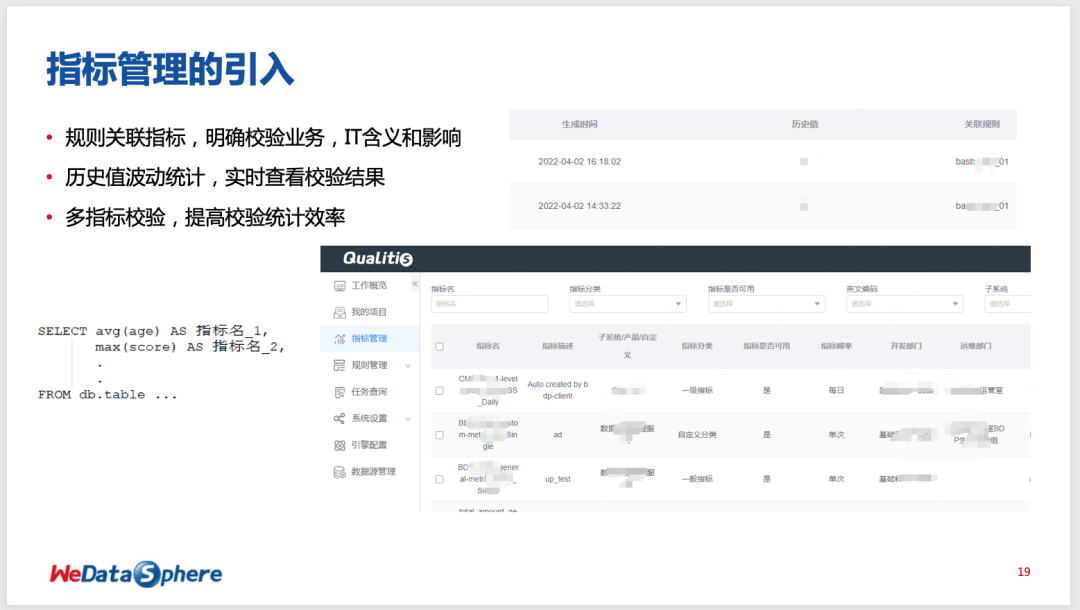Click the 关联规则 column header
This screenshot has width=1080, height=610.
[x=982, y=125]
